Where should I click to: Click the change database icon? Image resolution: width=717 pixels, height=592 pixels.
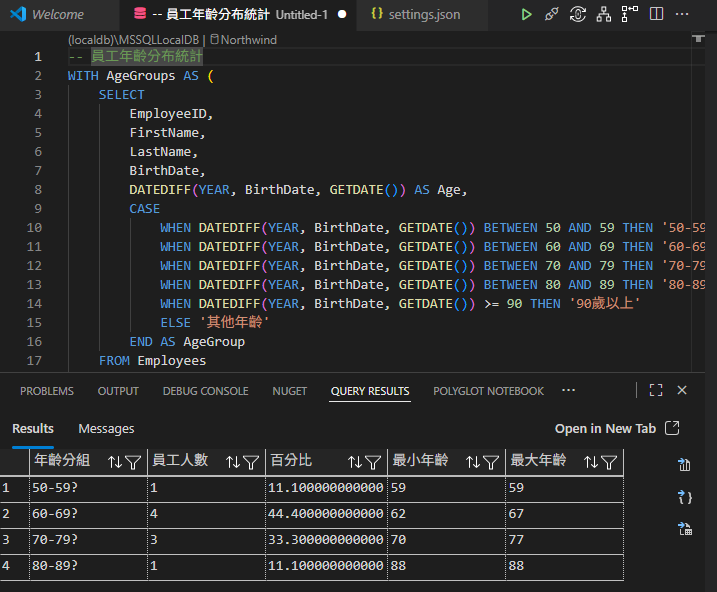coord(578,15)
